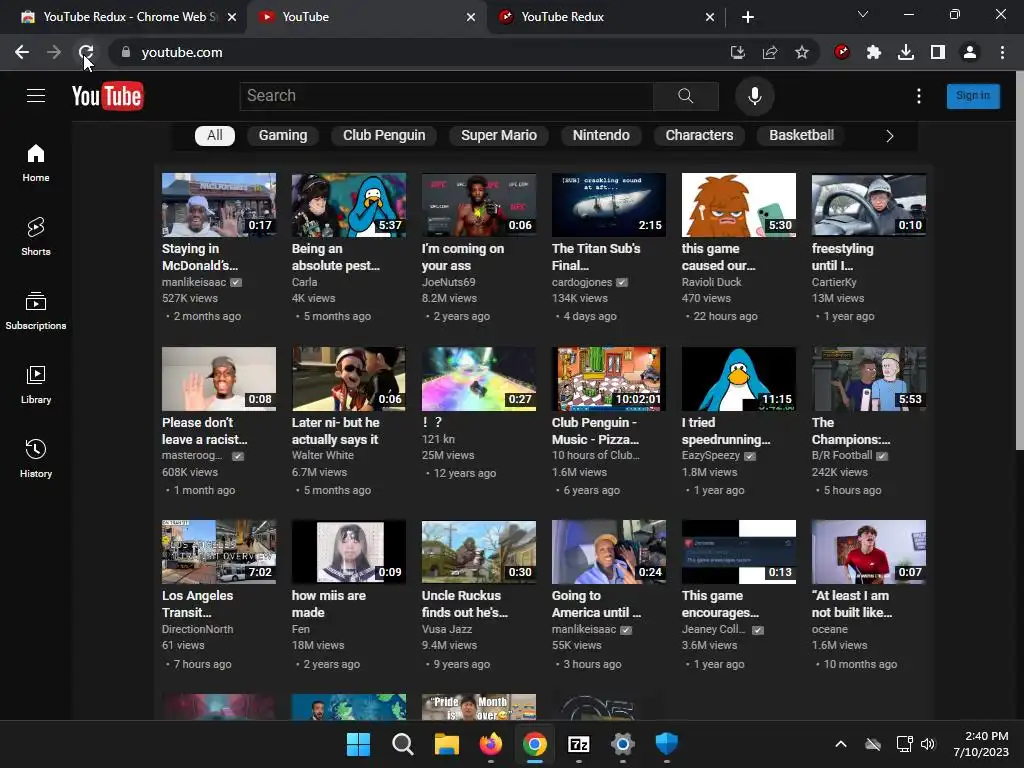Viewport: 1024px width, 768px height.
Task: Select the Gaming filter chip
Action: click(283, 135)
